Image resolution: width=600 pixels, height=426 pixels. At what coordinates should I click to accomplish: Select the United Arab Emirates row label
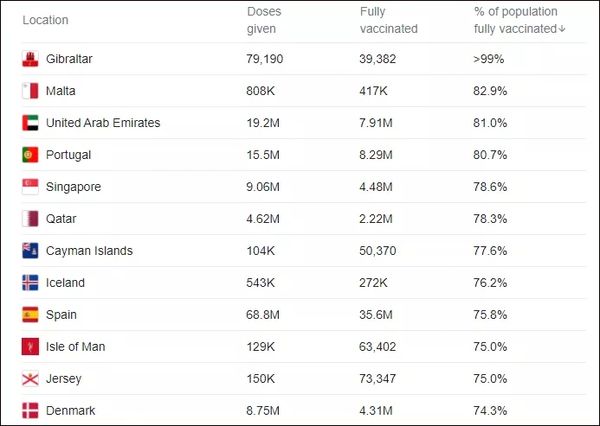(x=102, y=123)
